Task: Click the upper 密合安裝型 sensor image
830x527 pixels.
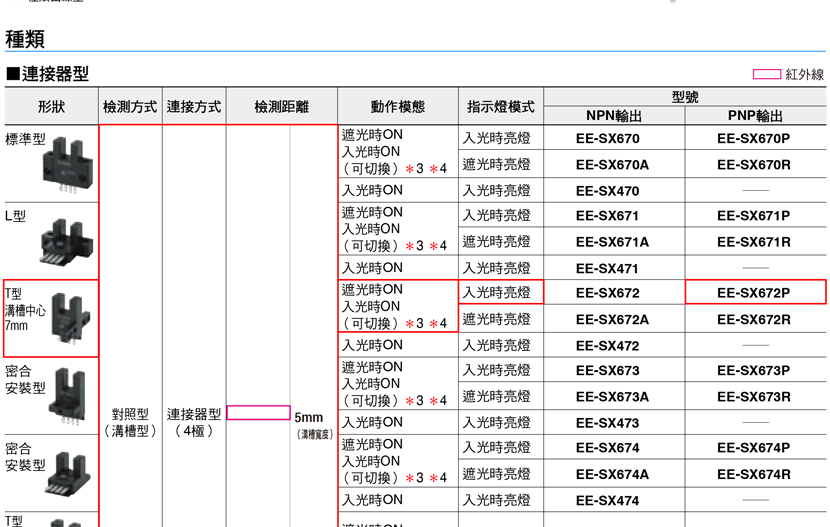Action: (68, 396)
